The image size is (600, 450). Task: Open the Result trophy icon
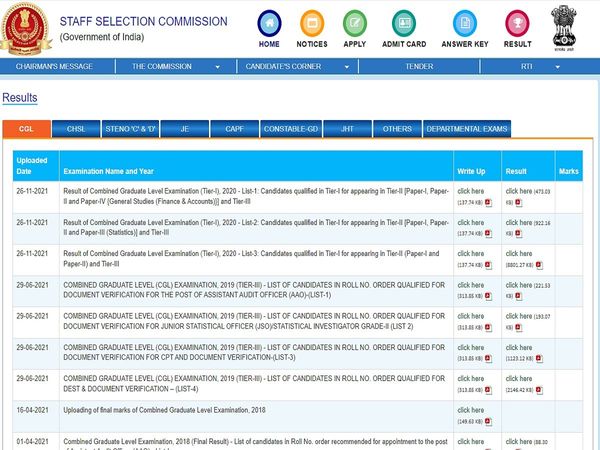pos(517,23)
